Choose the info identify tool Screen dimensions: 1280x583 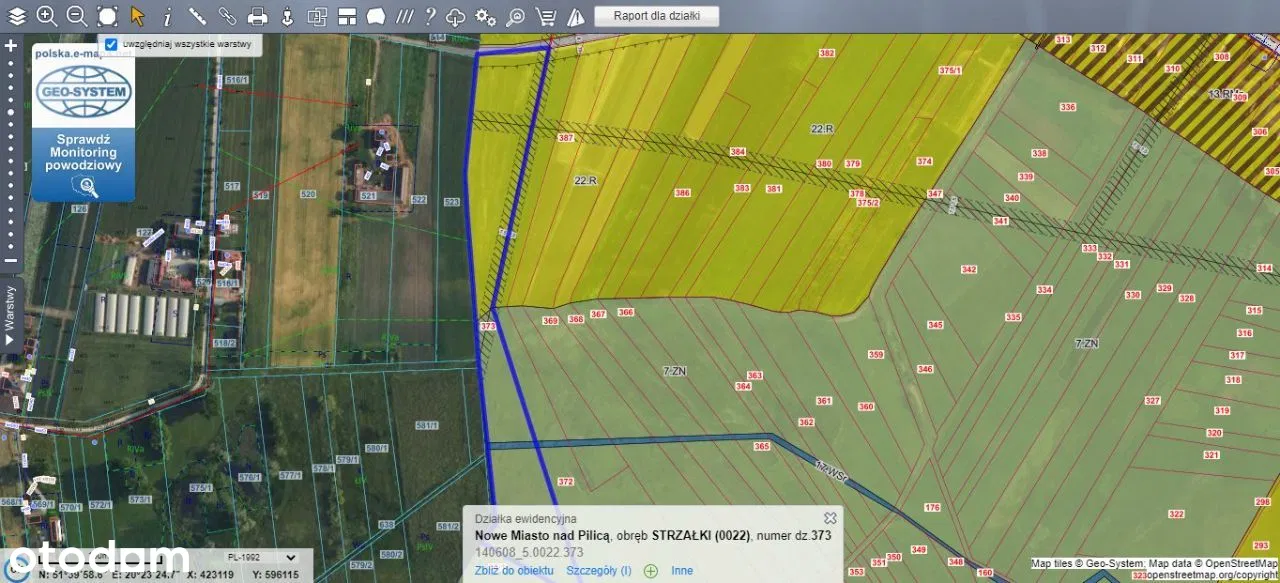pos(167,16)
